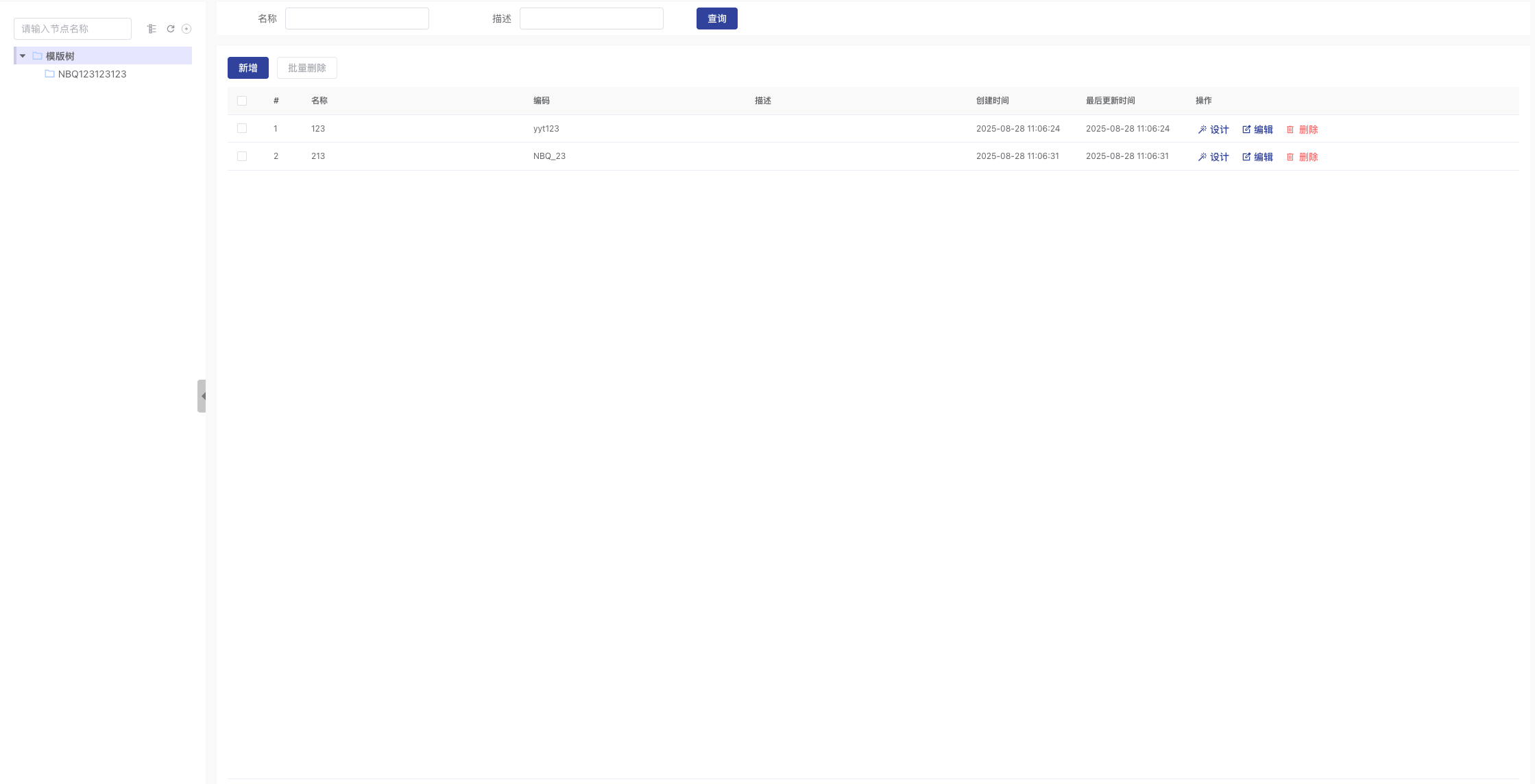The width and height of the screenshot is (1535, 784).
Task: Click the code cell NBQ_23
Action: pyautogui.click(x=550, y=156)
